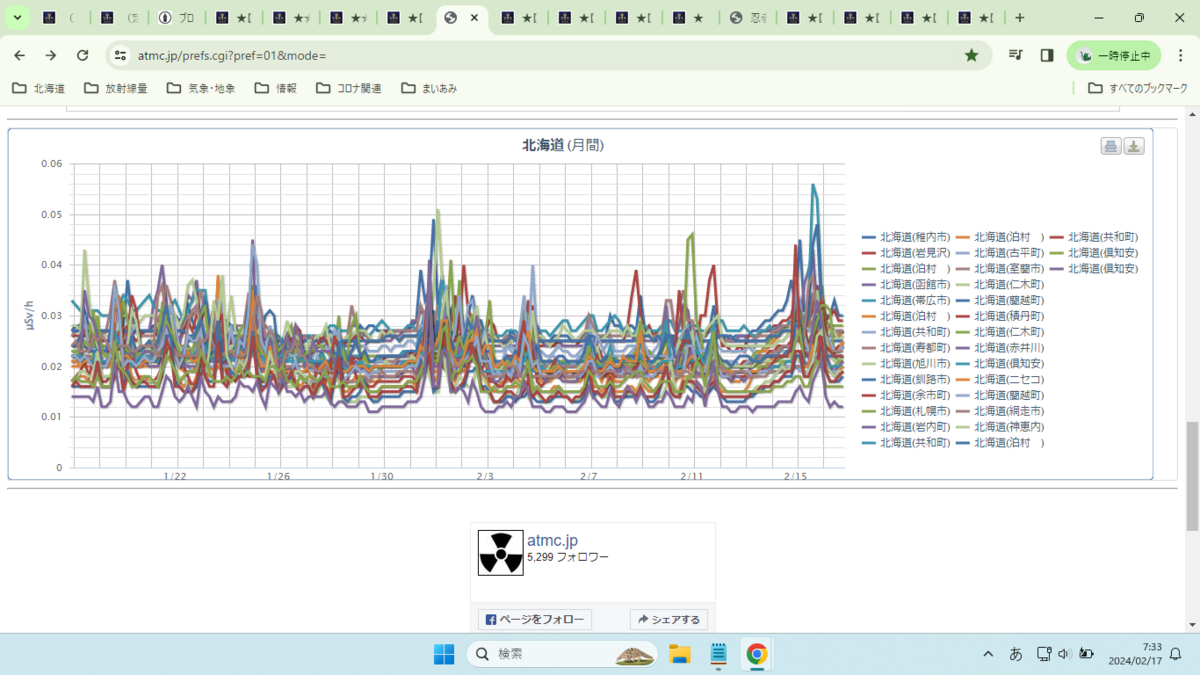Image resolution: width=1200 pixels, height=675 pixels.
Task: Bookmark this page with the star icon
Action: [x=971, y=55]
